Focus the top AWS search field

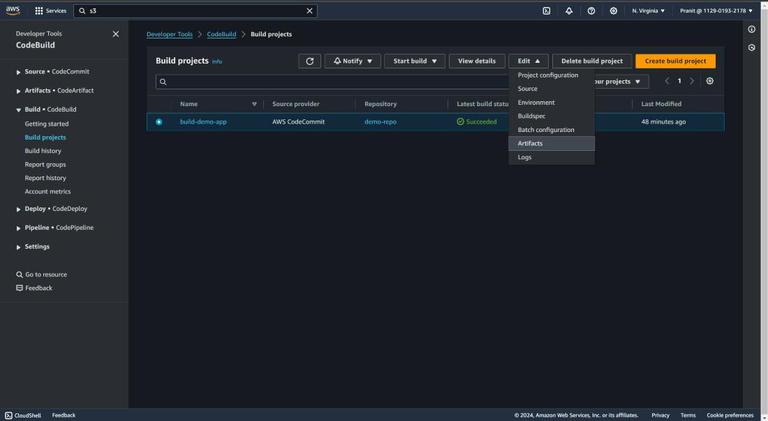(x=195, y=11)
